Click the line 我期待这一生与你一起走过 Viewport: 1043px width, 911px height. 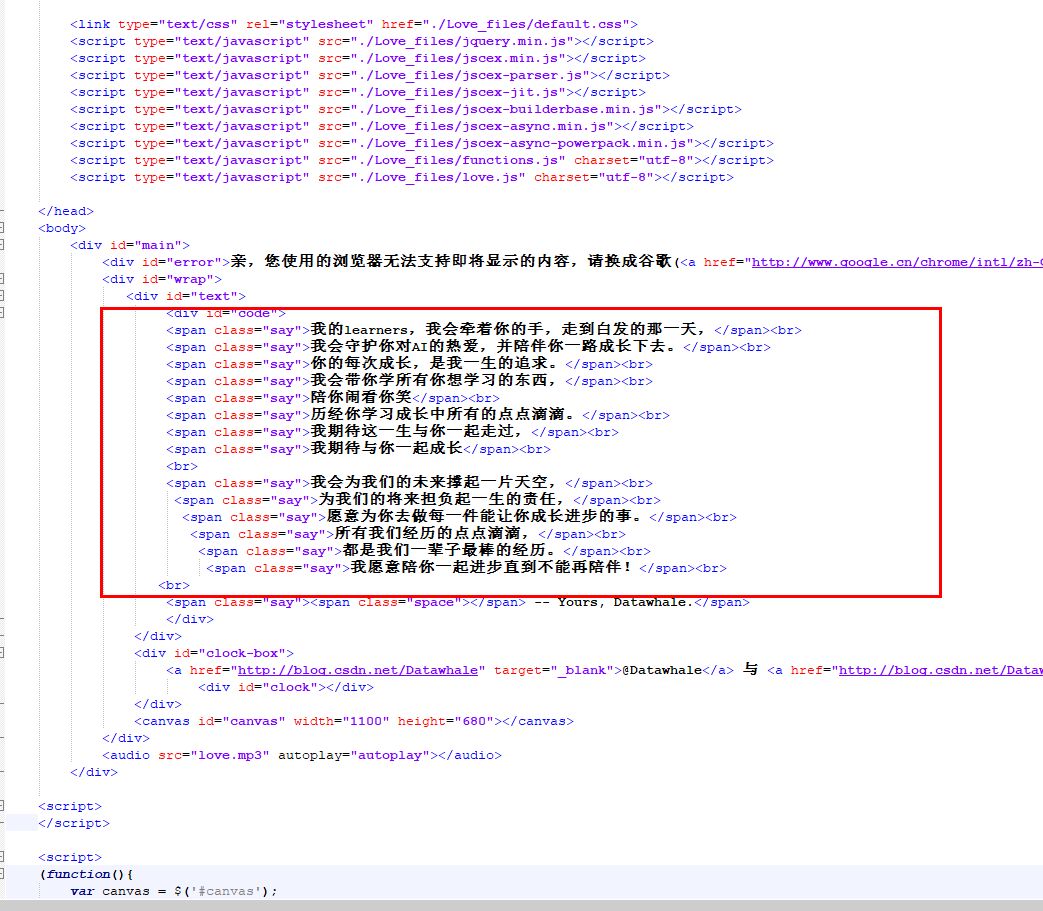coord(392,432)
